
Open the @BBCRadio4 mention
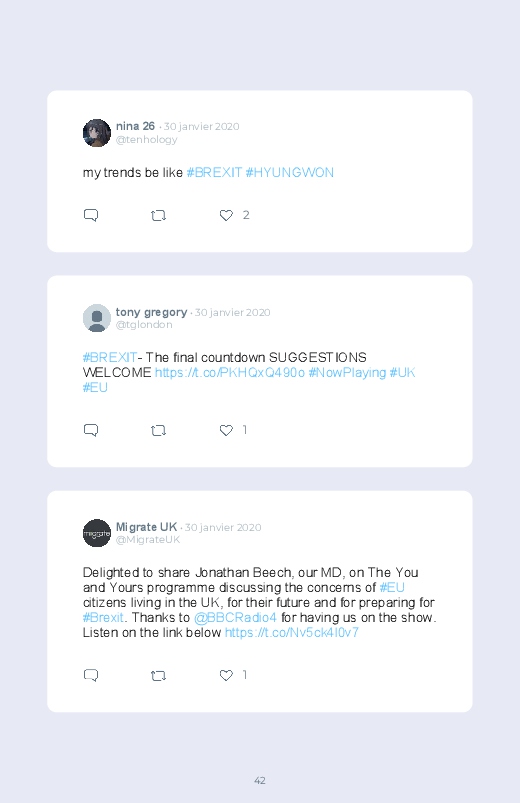pyautogui.click(x=235, y=618)
